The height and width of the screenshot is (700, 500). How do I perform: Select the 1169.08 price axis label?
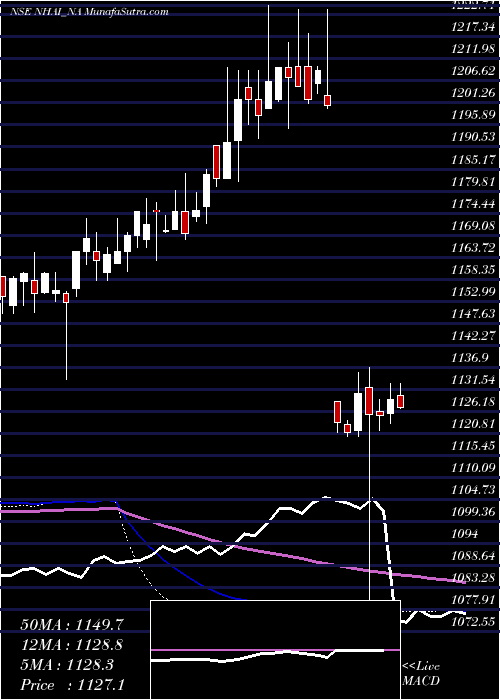point(472,226)
